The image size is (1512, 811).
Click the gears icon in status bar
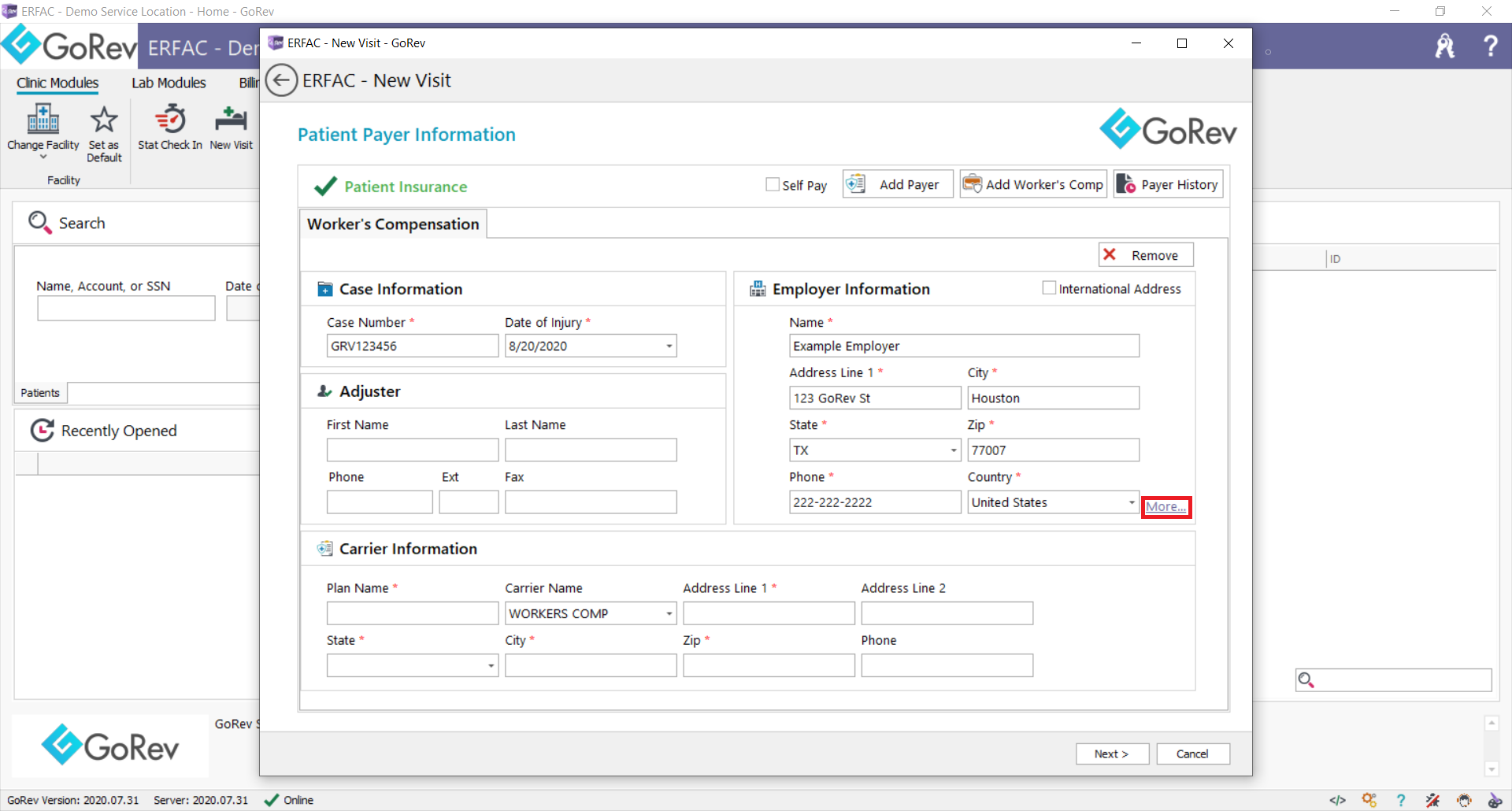click(1369, 800)
